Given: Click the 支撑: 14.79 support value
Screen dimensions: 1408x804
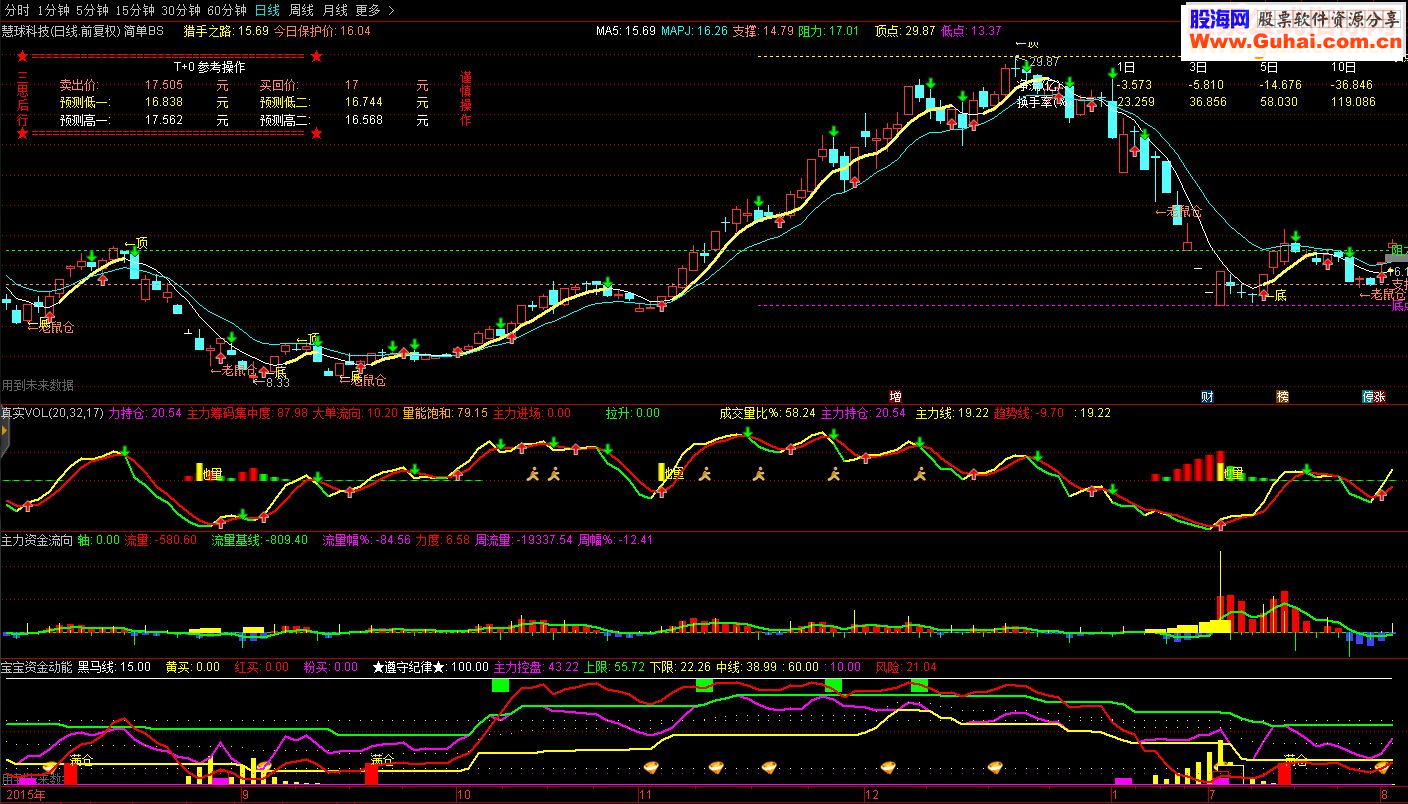Looking at the screenshot, I should (x=763, y=31).
